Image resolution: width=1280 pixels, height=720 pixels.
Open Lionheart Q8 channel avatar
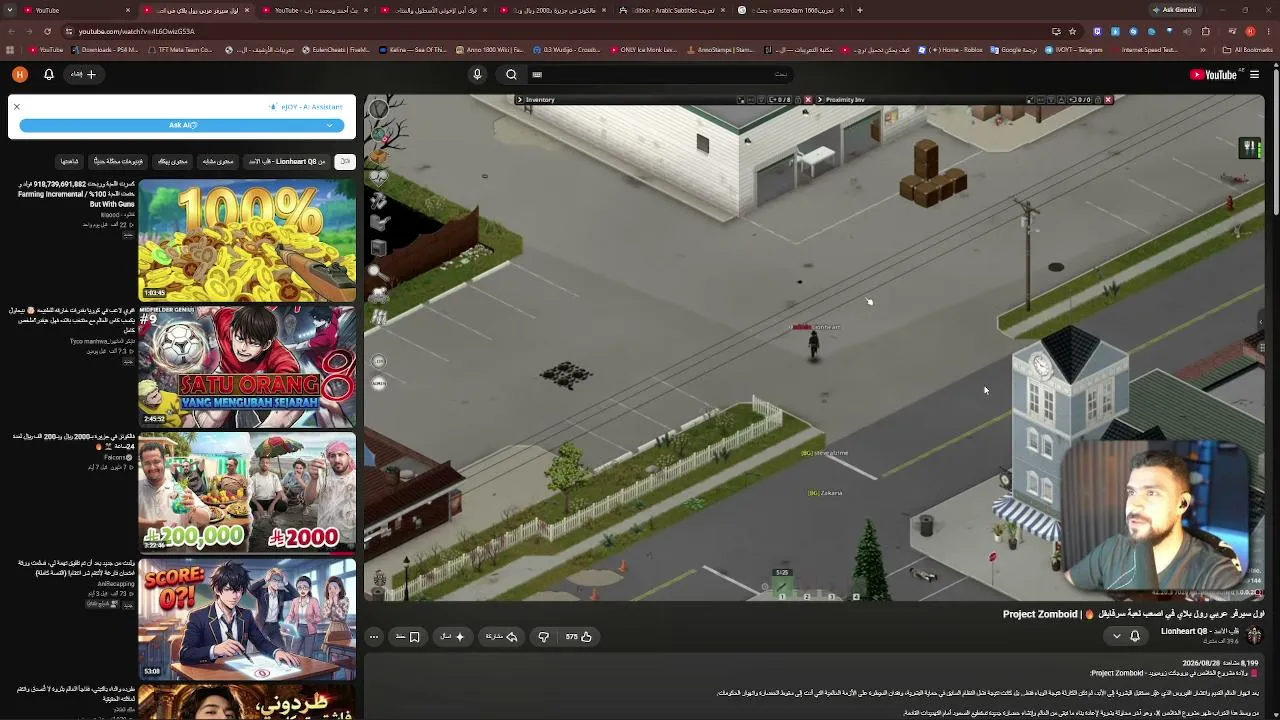(1254, 635)
